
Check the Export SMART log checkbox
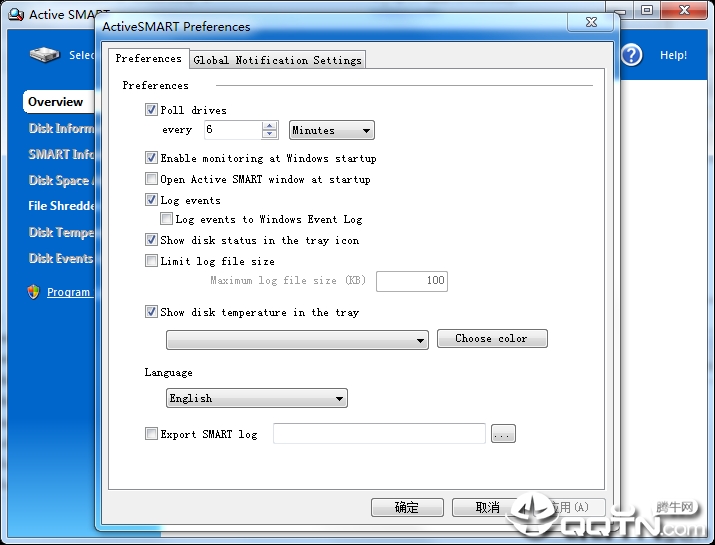(151, 434)
